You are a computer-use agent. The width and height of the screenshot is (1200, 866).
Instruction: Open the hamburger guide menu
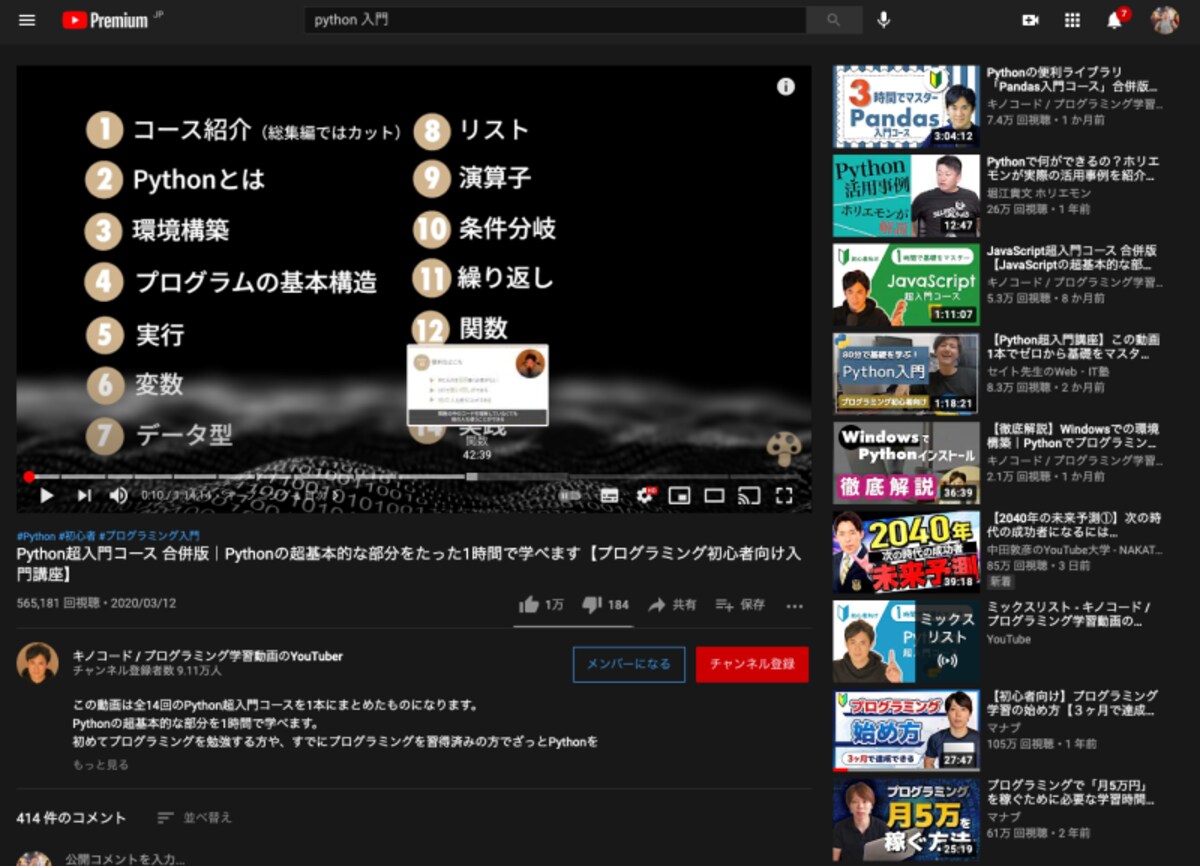click(x=27, y=20)
